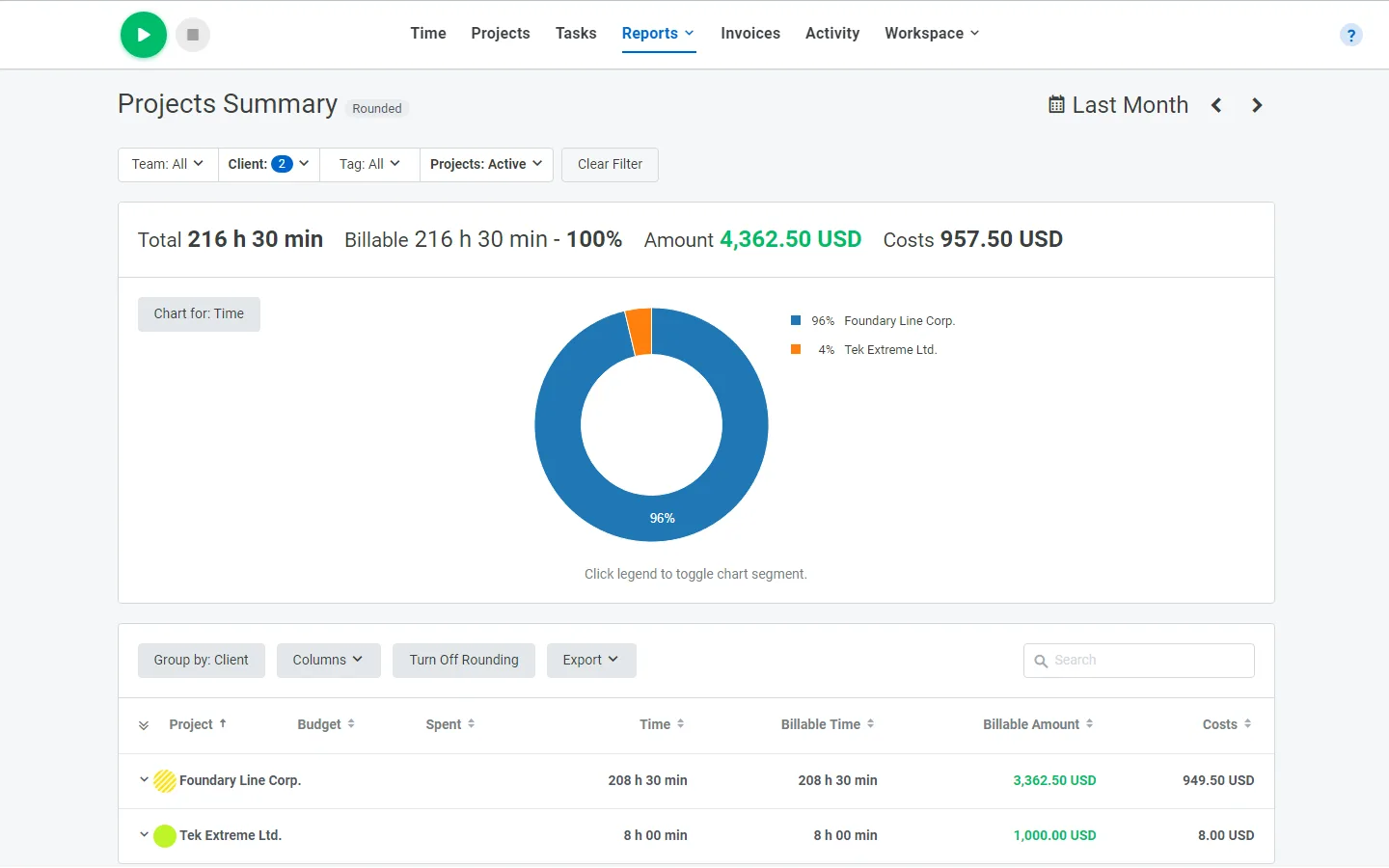This screenshot has width=1389, height=868.
Task: Click Chart for: Time button
Action: tap(199, 314)
